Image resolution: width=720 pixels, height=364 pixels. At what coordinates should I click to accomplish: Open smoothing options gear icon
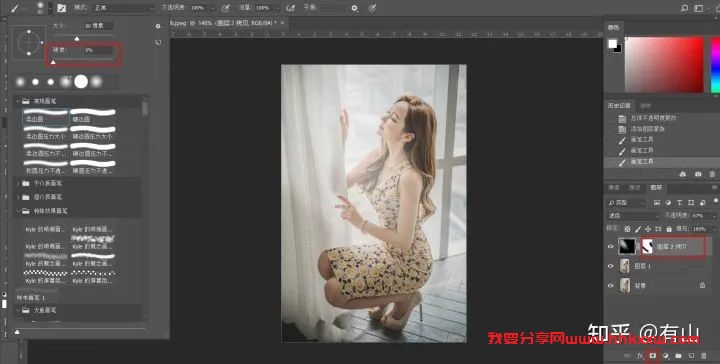tap(354, 8)
